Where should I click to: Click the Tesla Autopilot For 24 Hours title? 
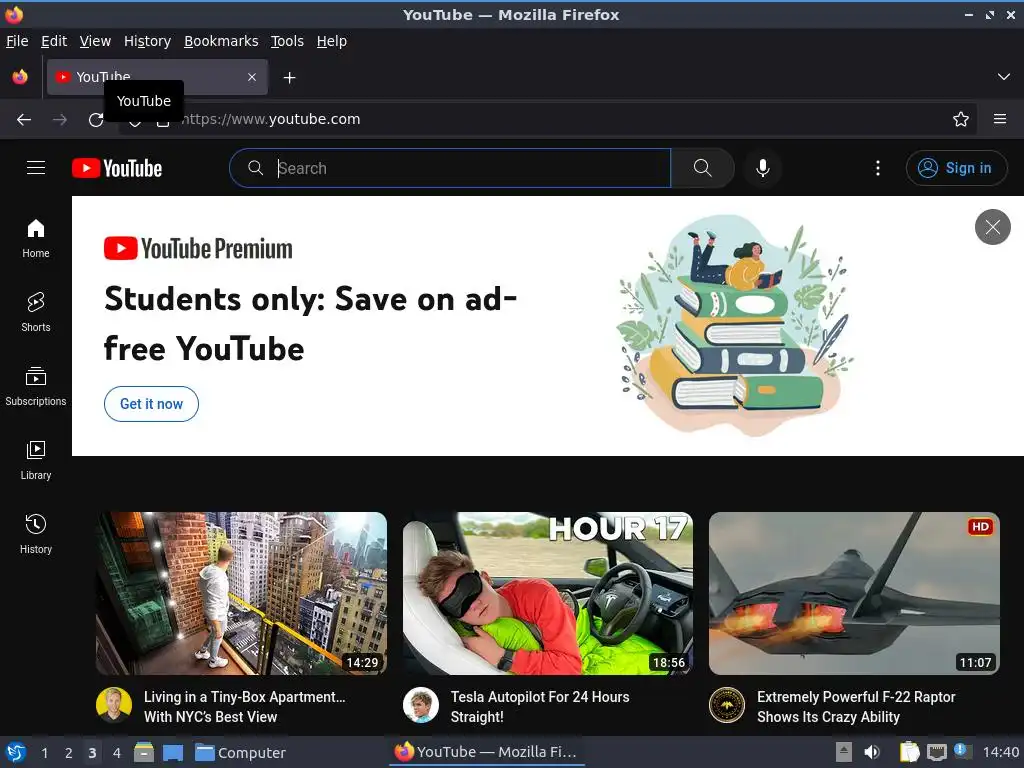click(540, 707)
